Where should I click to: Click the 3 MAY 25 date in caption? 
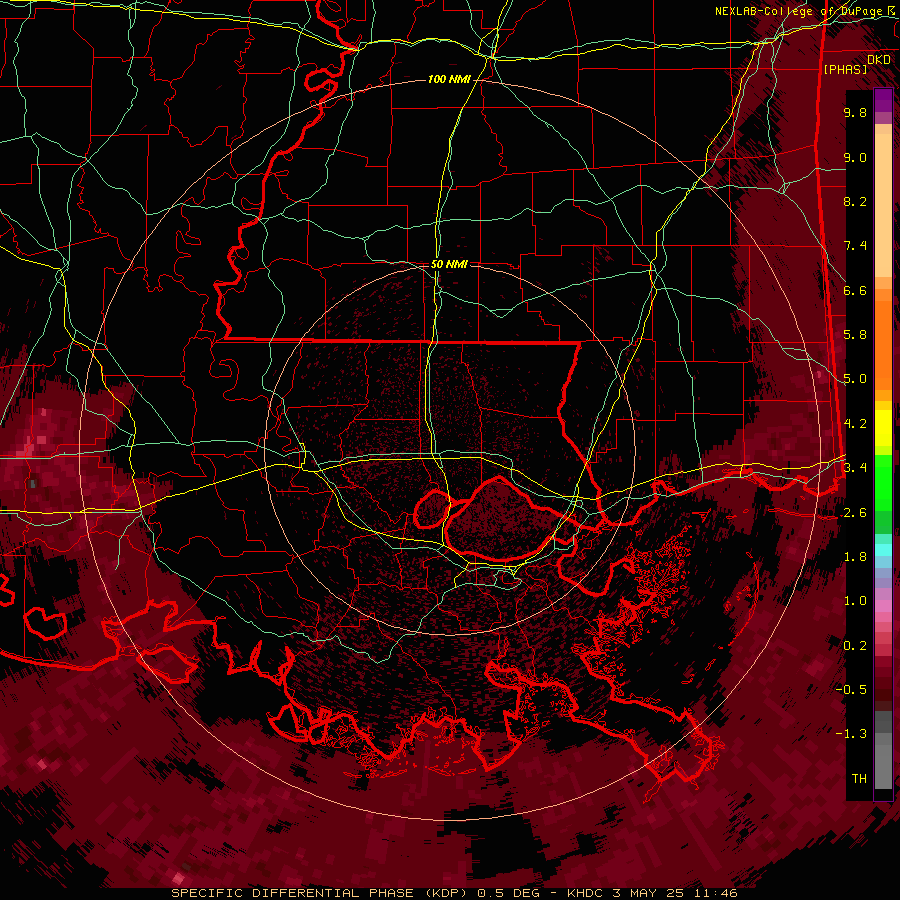click(x=649, y=893)
